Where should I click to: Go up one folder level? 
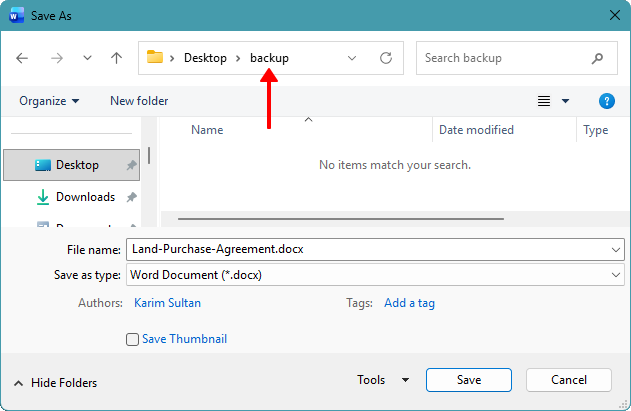coord(116,58)
